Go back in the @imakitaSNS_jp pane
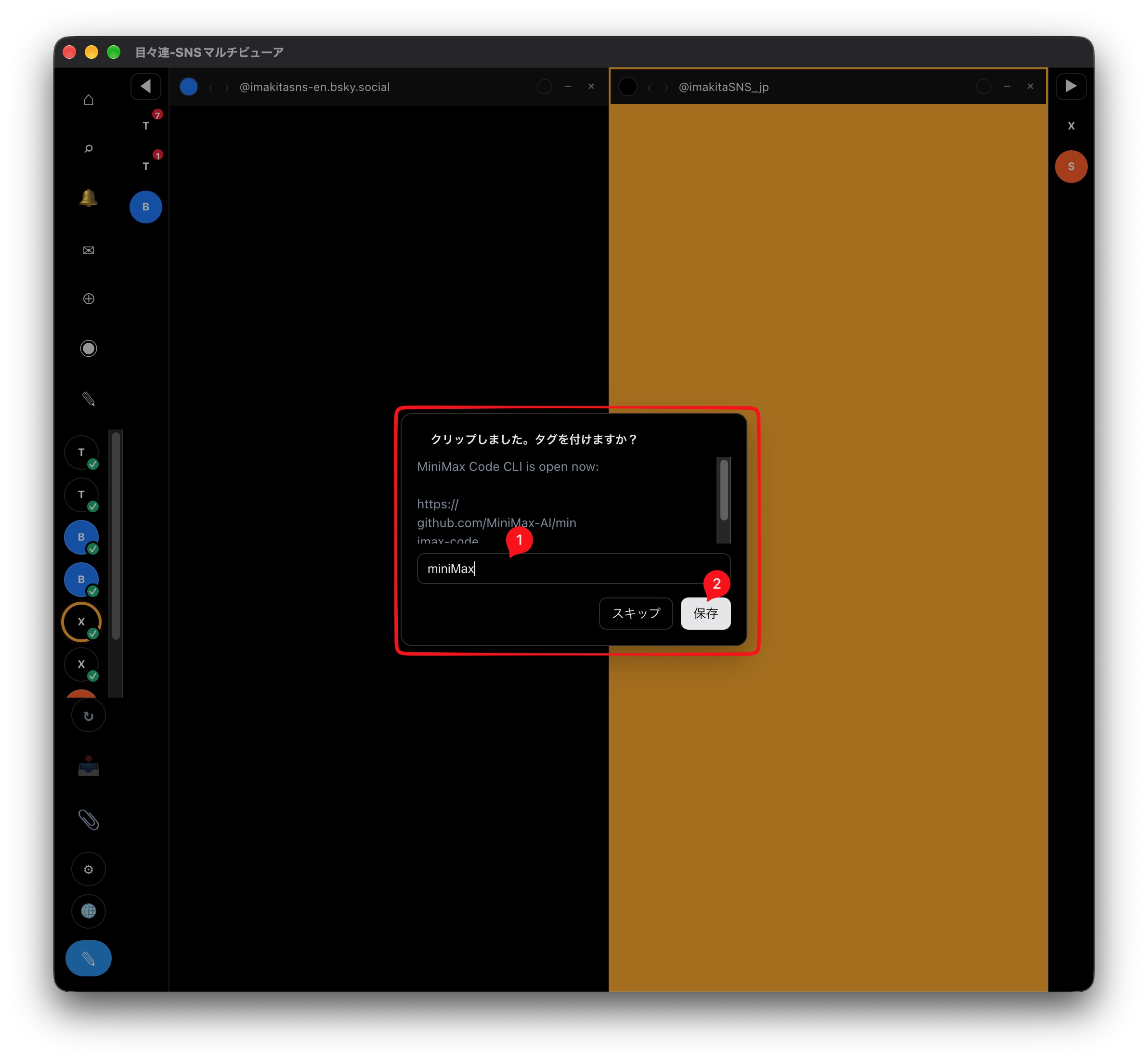 click(x=650, y=87)
